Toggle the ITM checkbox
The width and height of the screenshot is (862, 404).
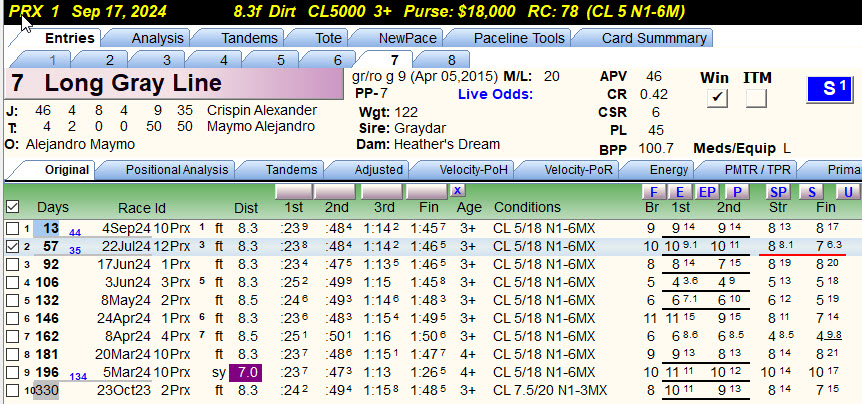click(756, 98)
